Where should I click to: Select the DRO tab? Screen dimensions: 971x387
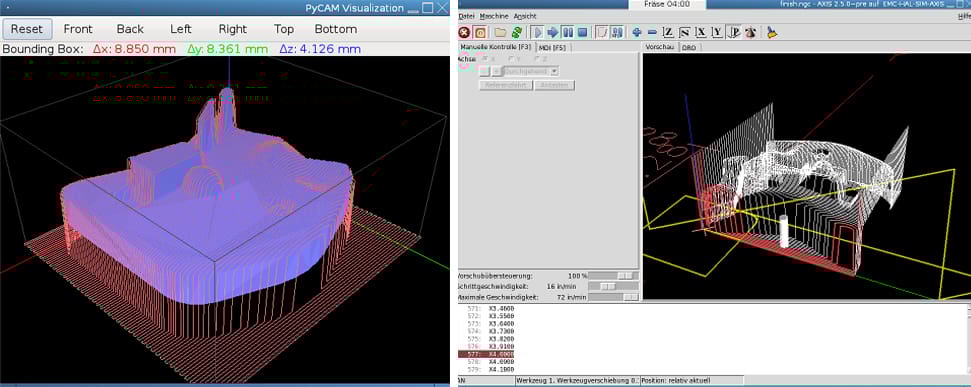(x=689, y=47)
